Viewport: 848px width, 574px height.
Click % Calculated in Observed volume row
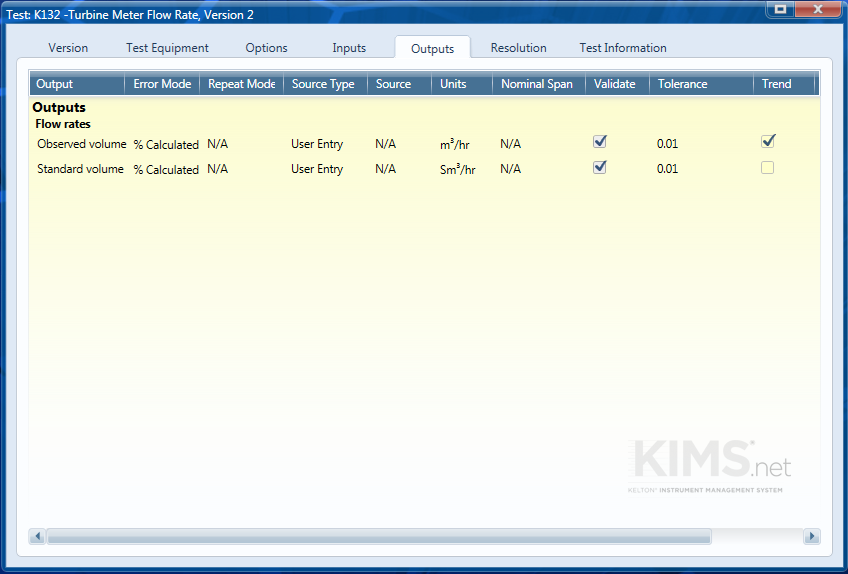pyautogui.click(x=166, y=145)
